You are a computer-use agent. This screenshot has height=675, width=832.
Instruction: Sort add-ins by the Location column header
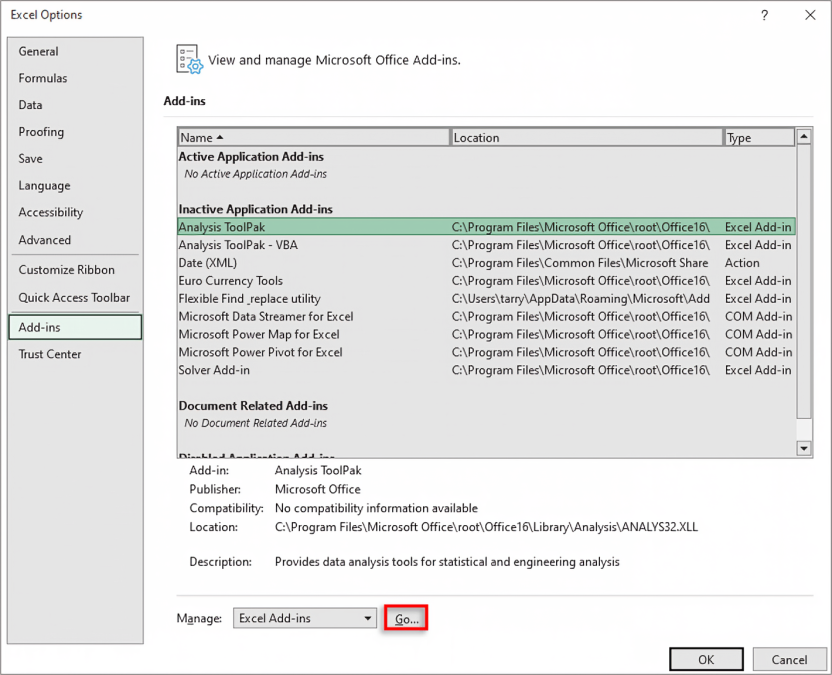(586, 138)
